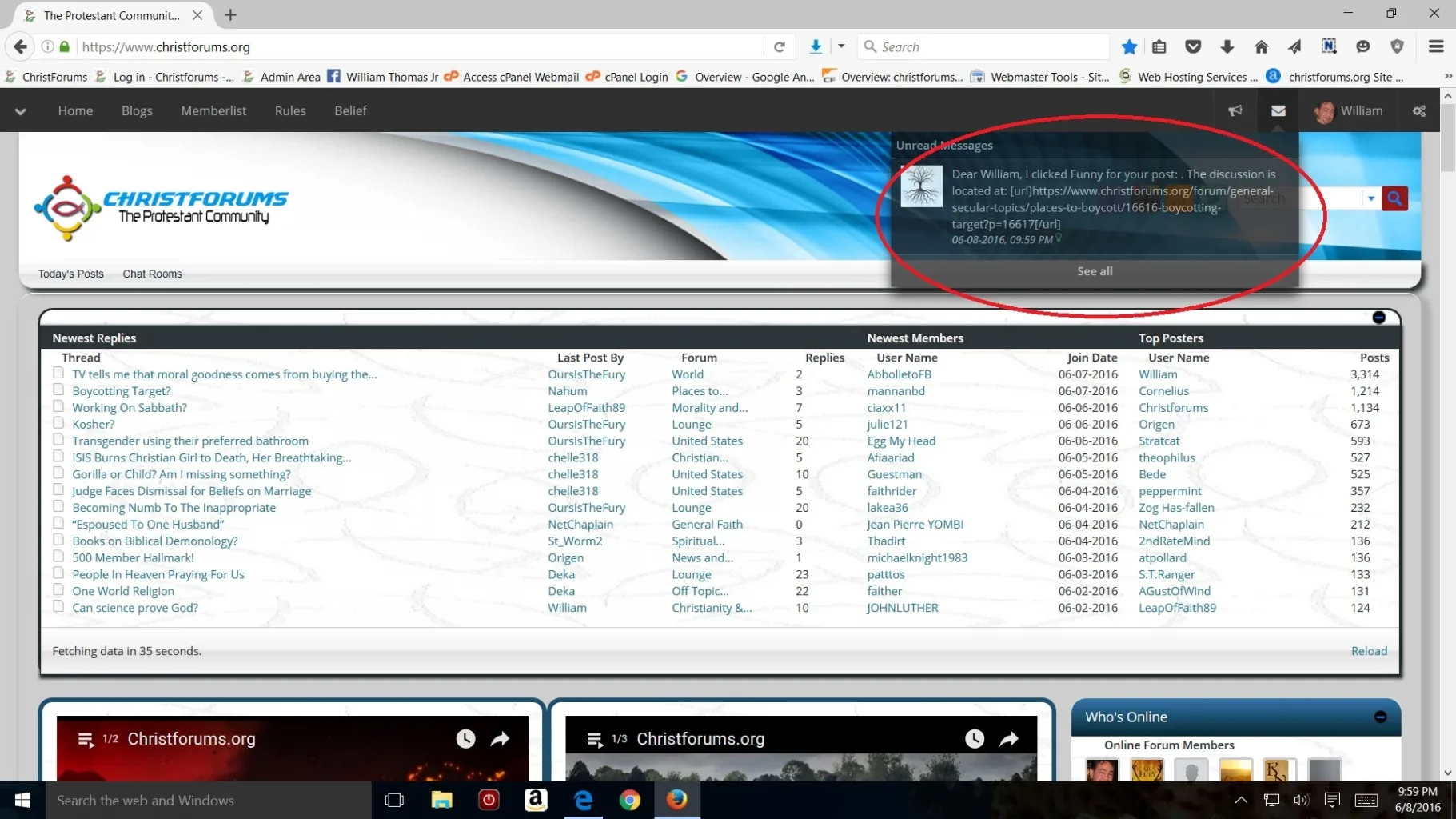Click Reload in the Newest Replies panel

pyautogui.click(x=1369, y=651)
